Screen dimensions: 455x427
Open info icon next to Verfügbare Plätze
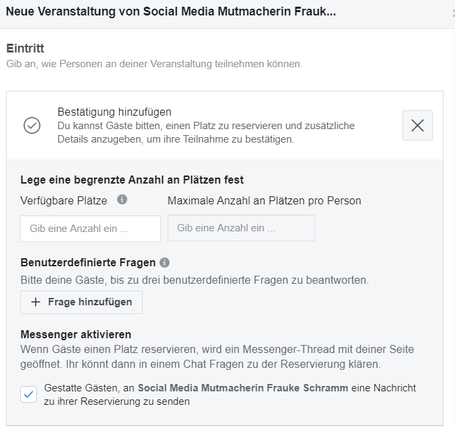(122, 200)
